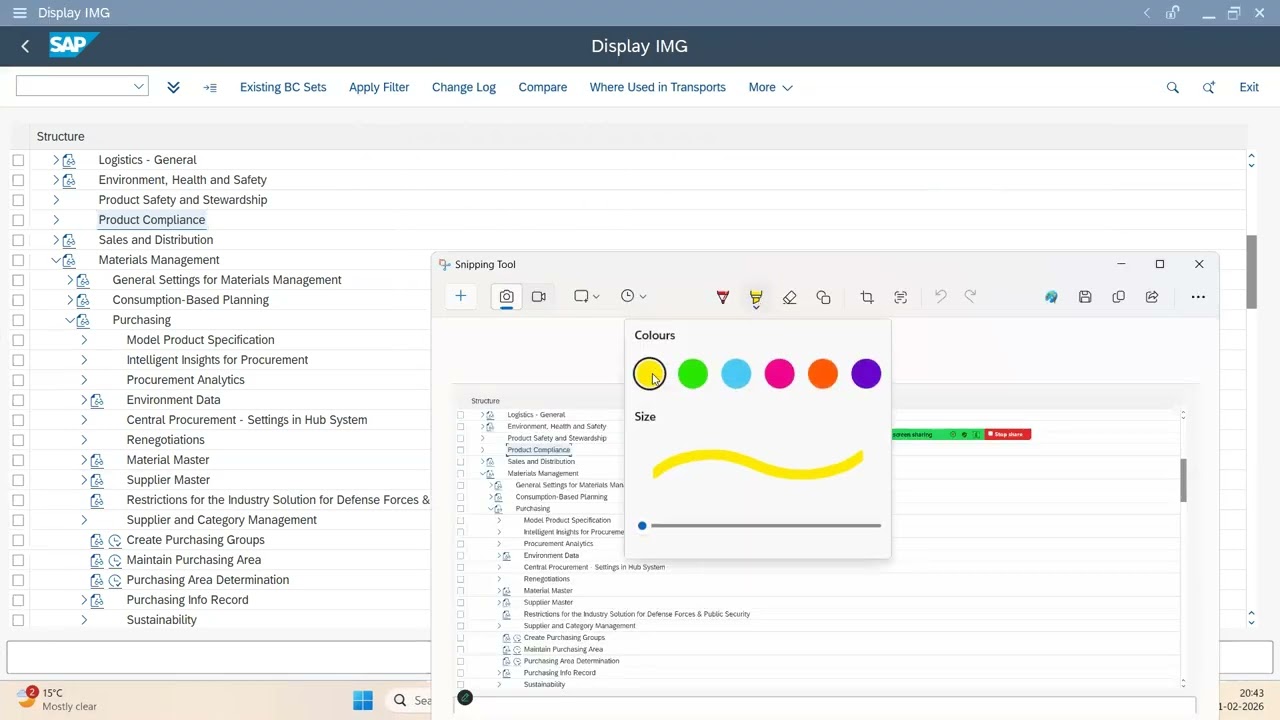Tick checkbox for Environment, Health and Safety
Screen dimensions: 1280x720
pos(18,180)
